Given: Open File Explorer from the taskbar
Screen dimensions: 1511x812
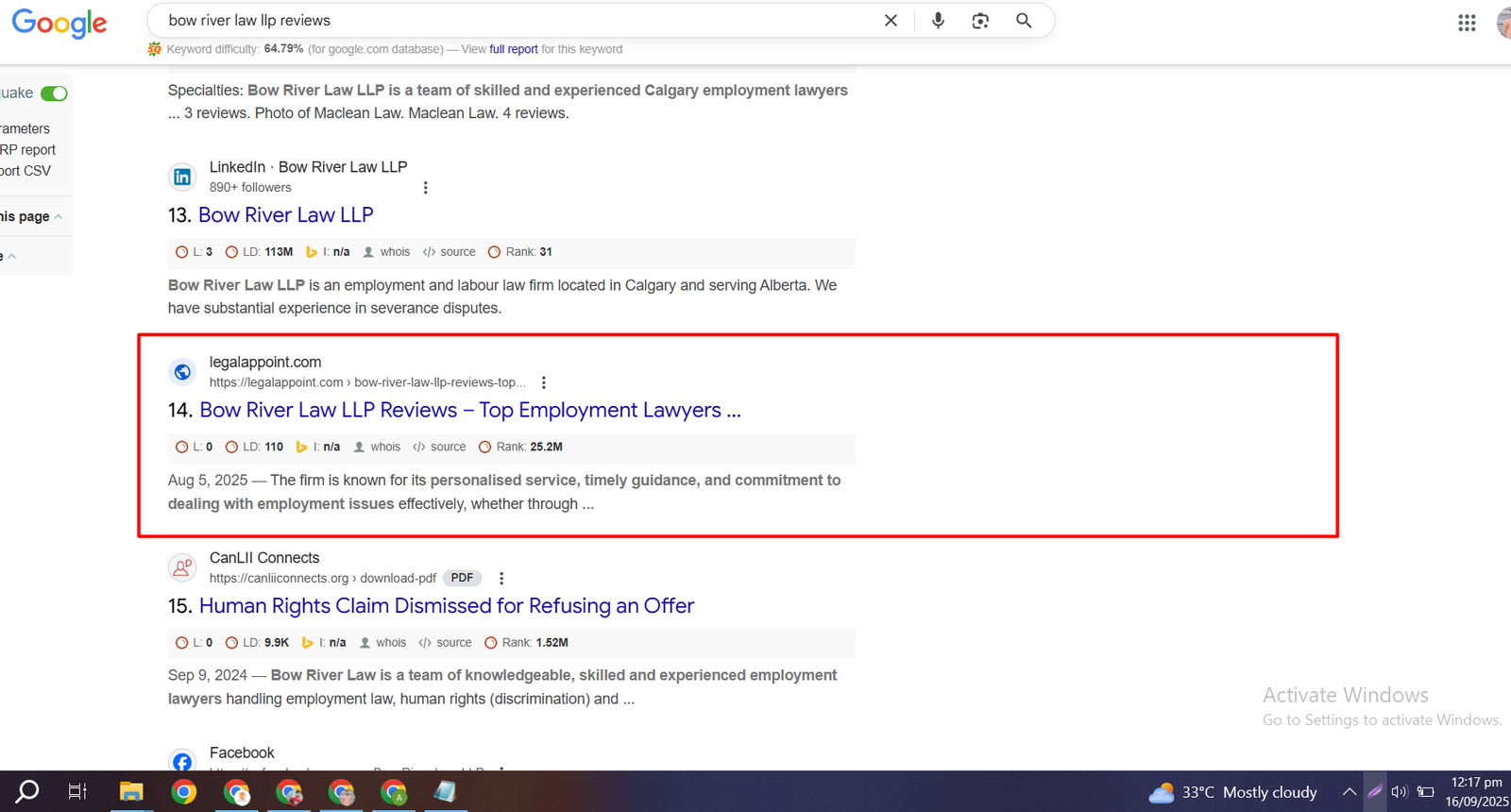Looking at the screenshot, I should pos(130,792).
